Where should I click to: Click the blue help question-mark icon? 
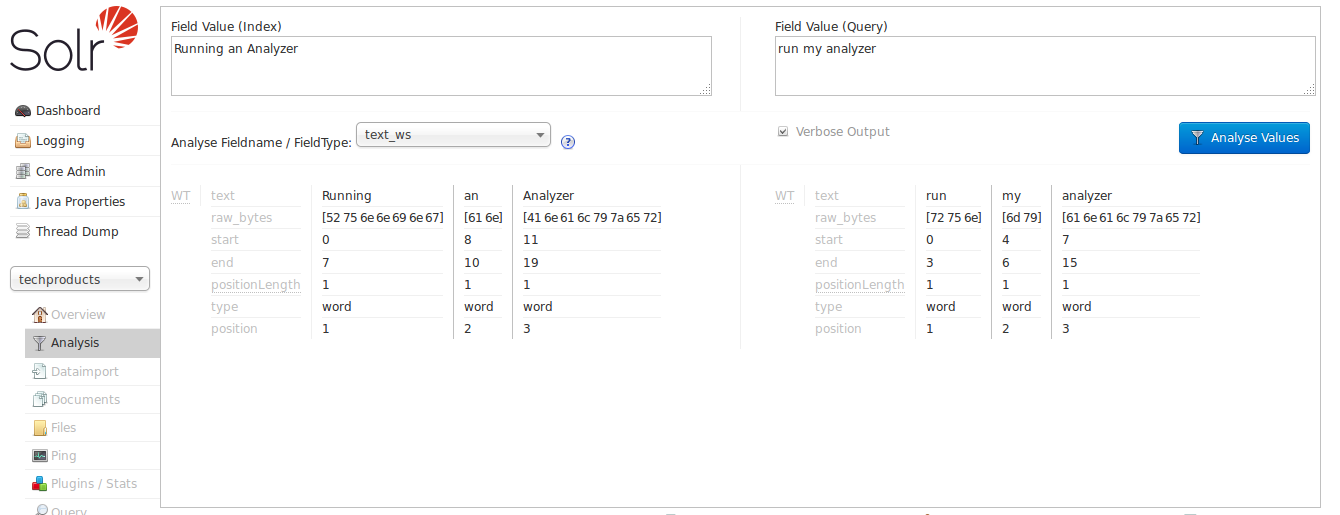click(x=568, y=142)
